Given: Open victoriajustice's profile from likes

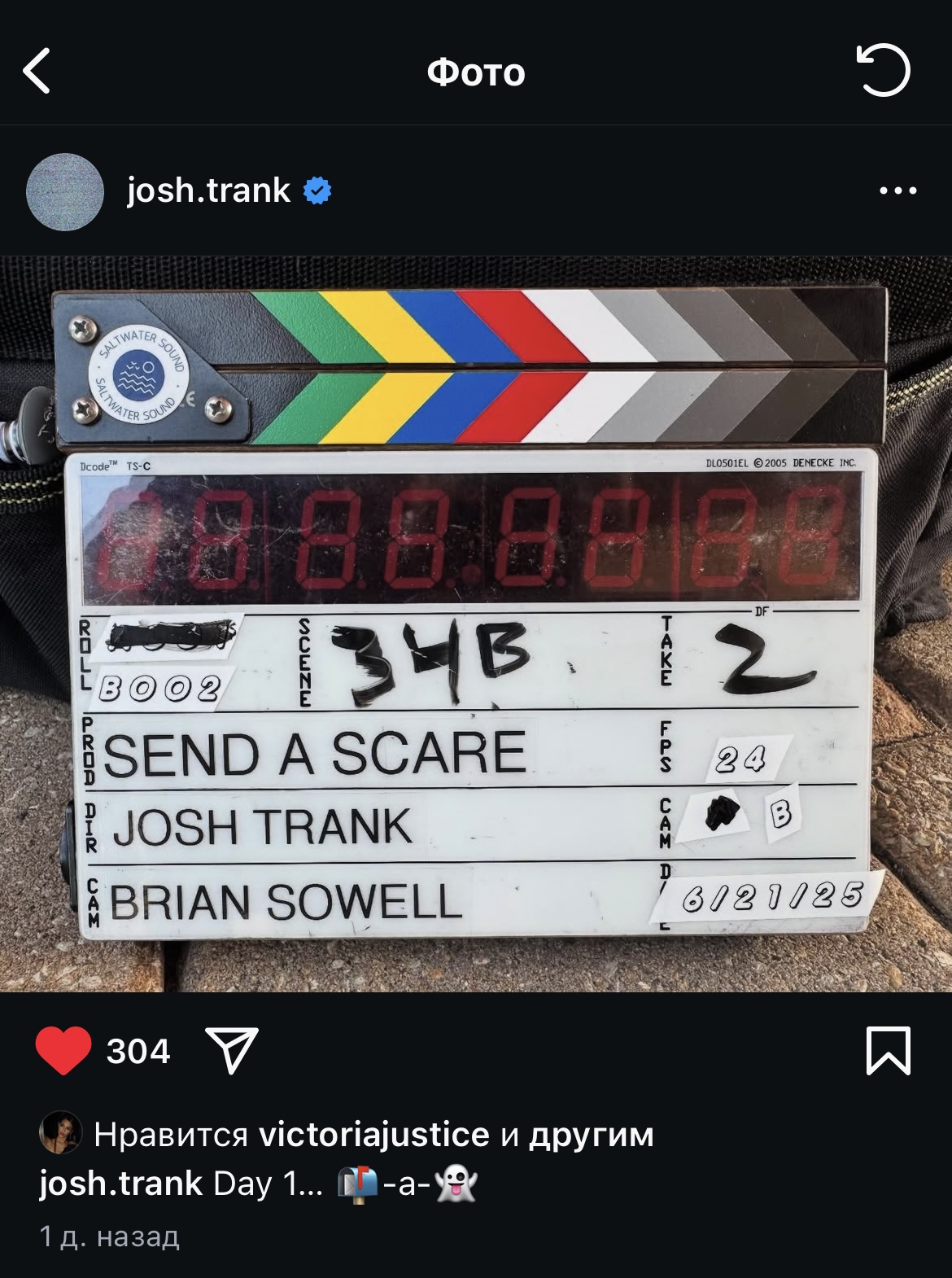Looking at the screenshot, I should [374, 1134].
